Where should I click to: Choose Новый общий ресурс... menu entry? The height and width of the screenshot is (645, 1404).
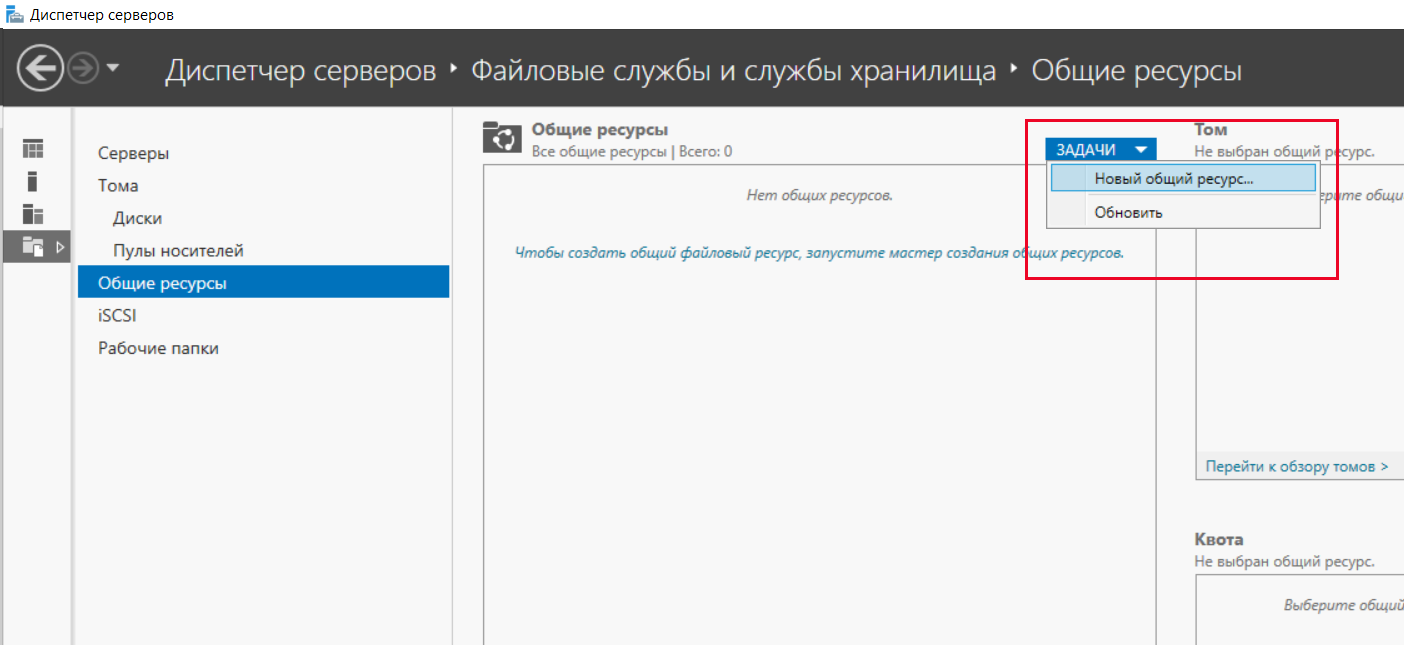(1183, 179)
